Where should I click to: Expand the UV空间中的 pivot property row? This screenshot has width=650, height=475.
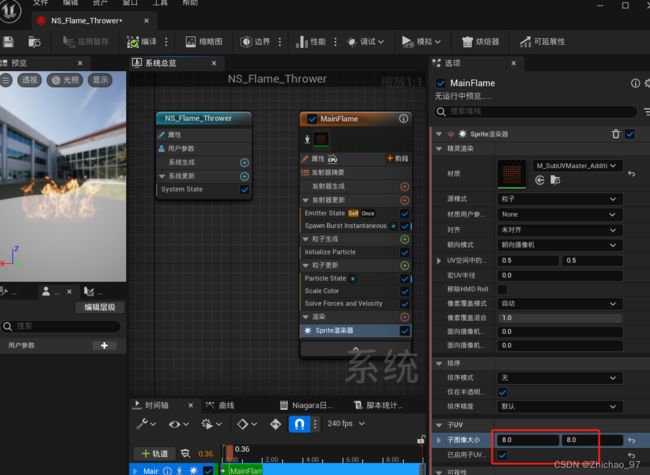pyautogui.click(x=439, y=261)
